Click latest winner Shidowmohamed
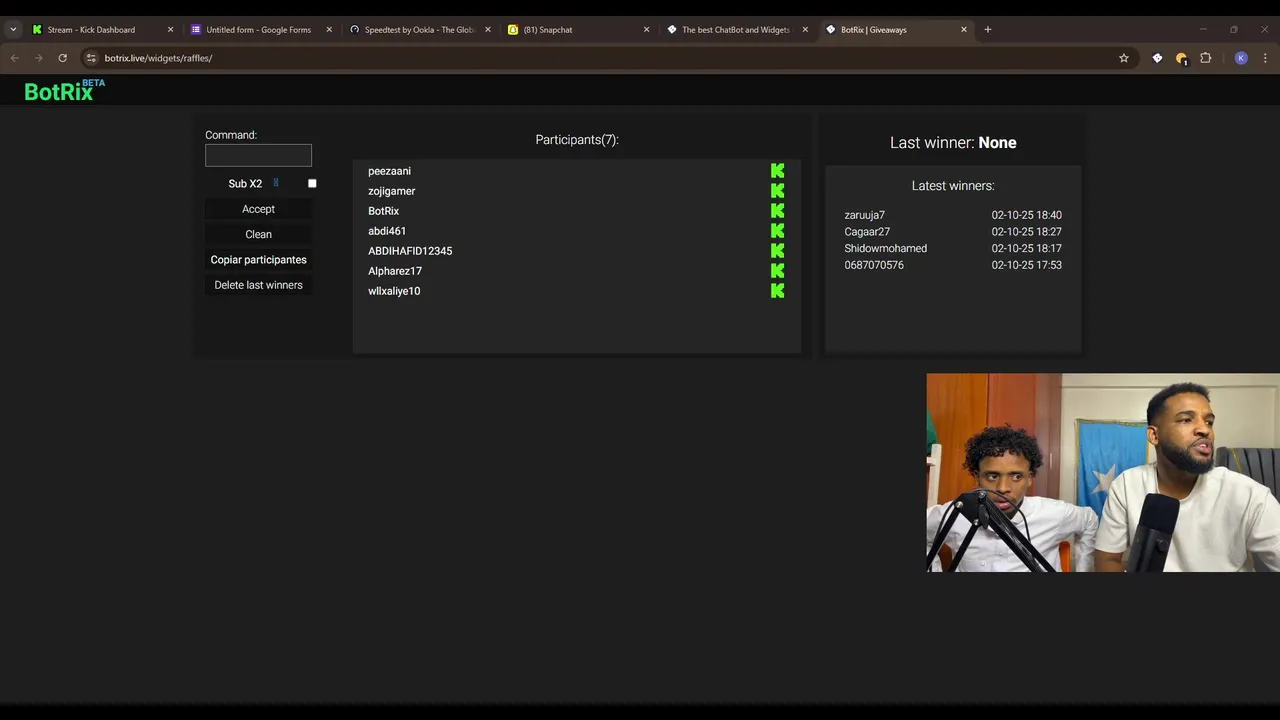 tap(885, 248)
